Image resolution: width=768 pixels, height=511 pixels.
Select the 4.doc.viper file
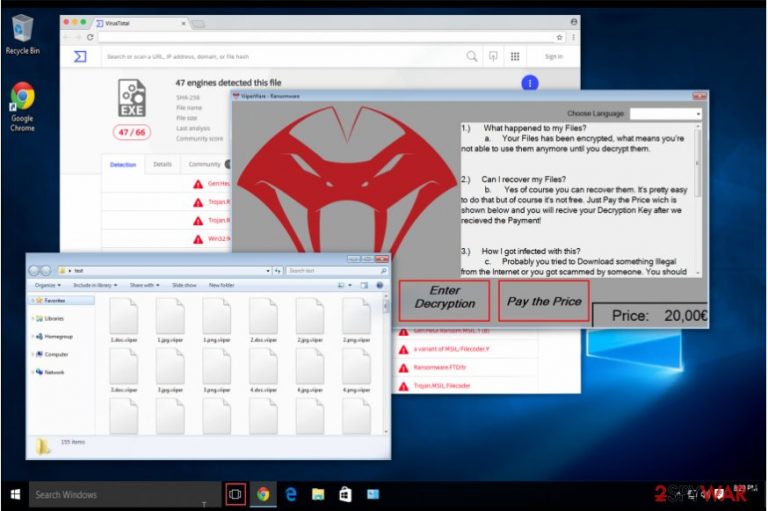[264, 370]
